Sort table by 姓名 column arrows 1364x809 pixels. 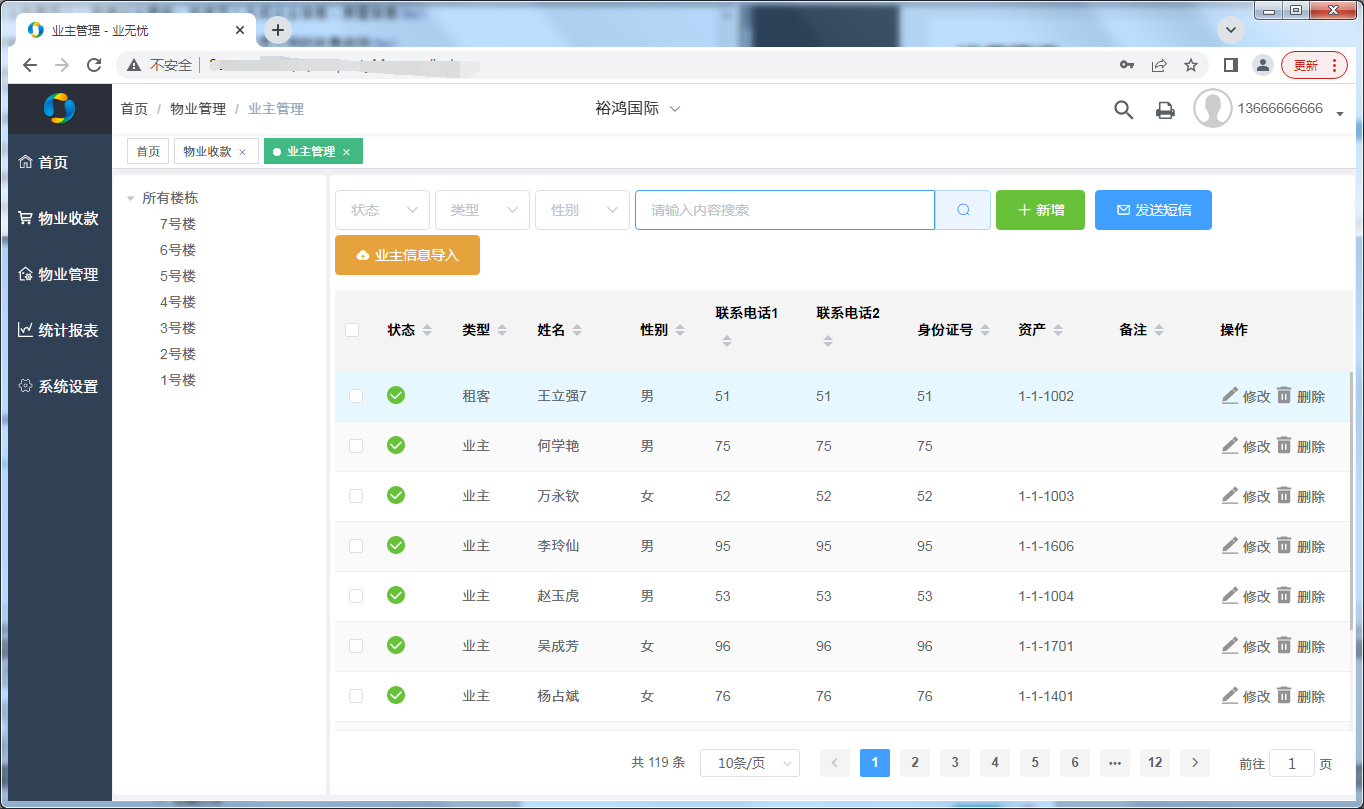coord(577,330)
